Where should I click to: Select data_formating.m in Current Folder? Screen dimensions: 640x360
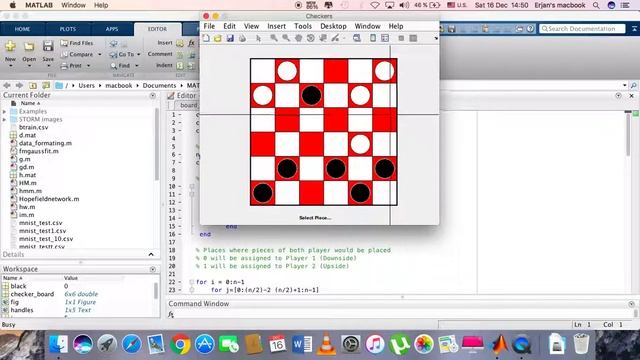tap(45, 143)
